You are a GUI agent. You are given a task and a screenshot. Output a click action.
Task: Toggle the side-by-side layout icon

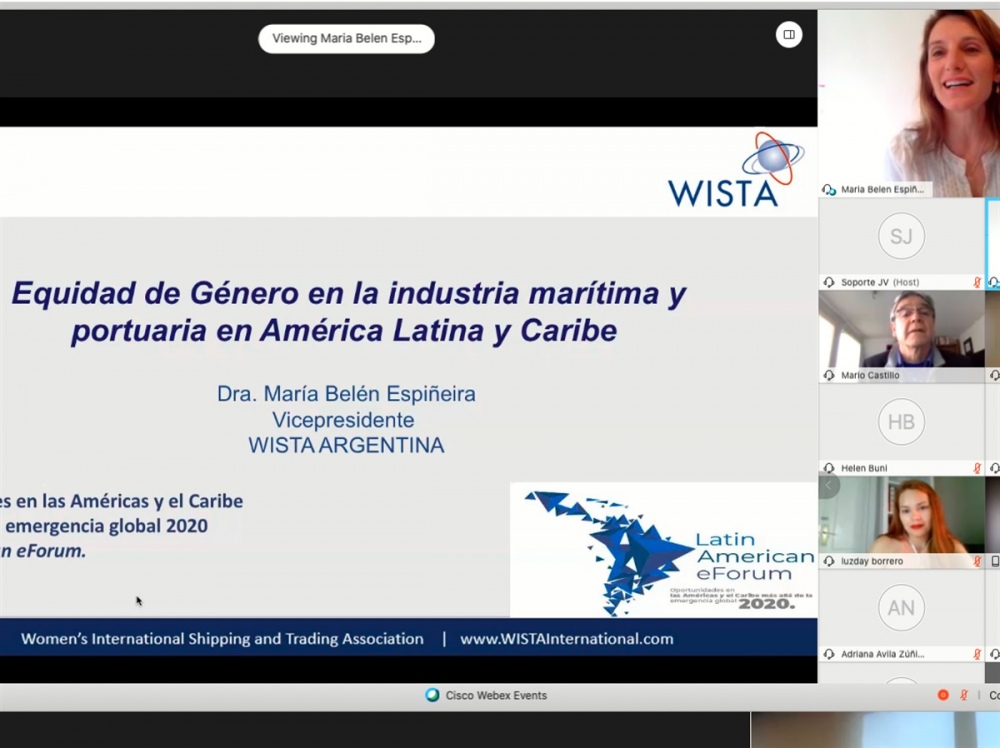(x=789, y=34)
